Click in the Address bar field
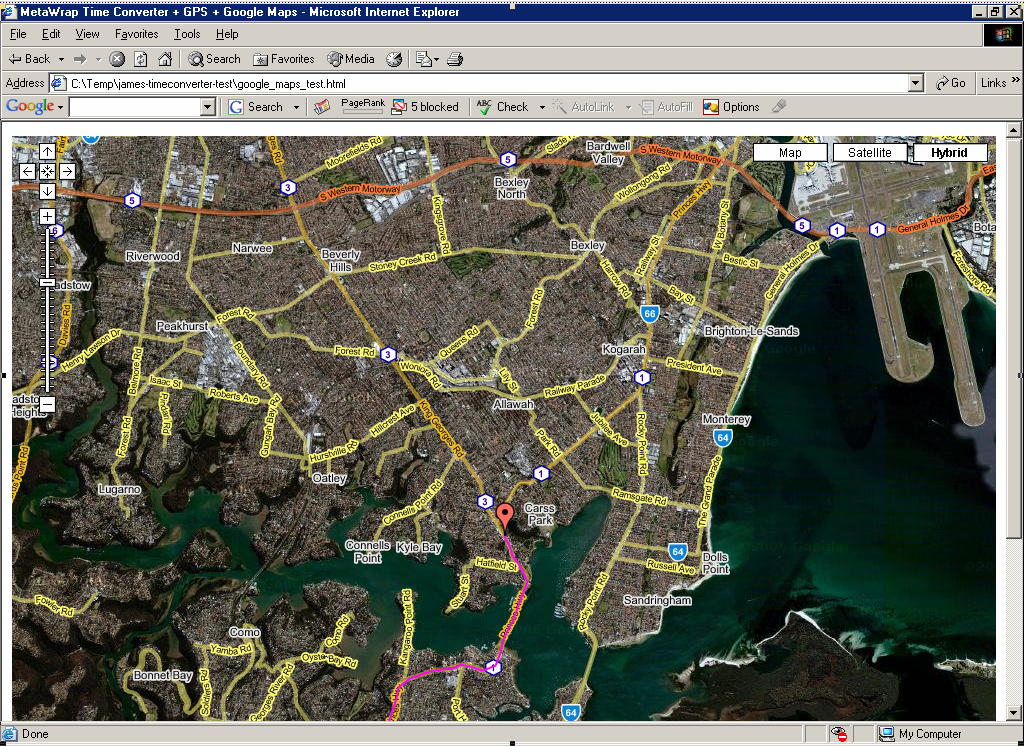The width and height of the screenshot is (1025, 746). 487,83
